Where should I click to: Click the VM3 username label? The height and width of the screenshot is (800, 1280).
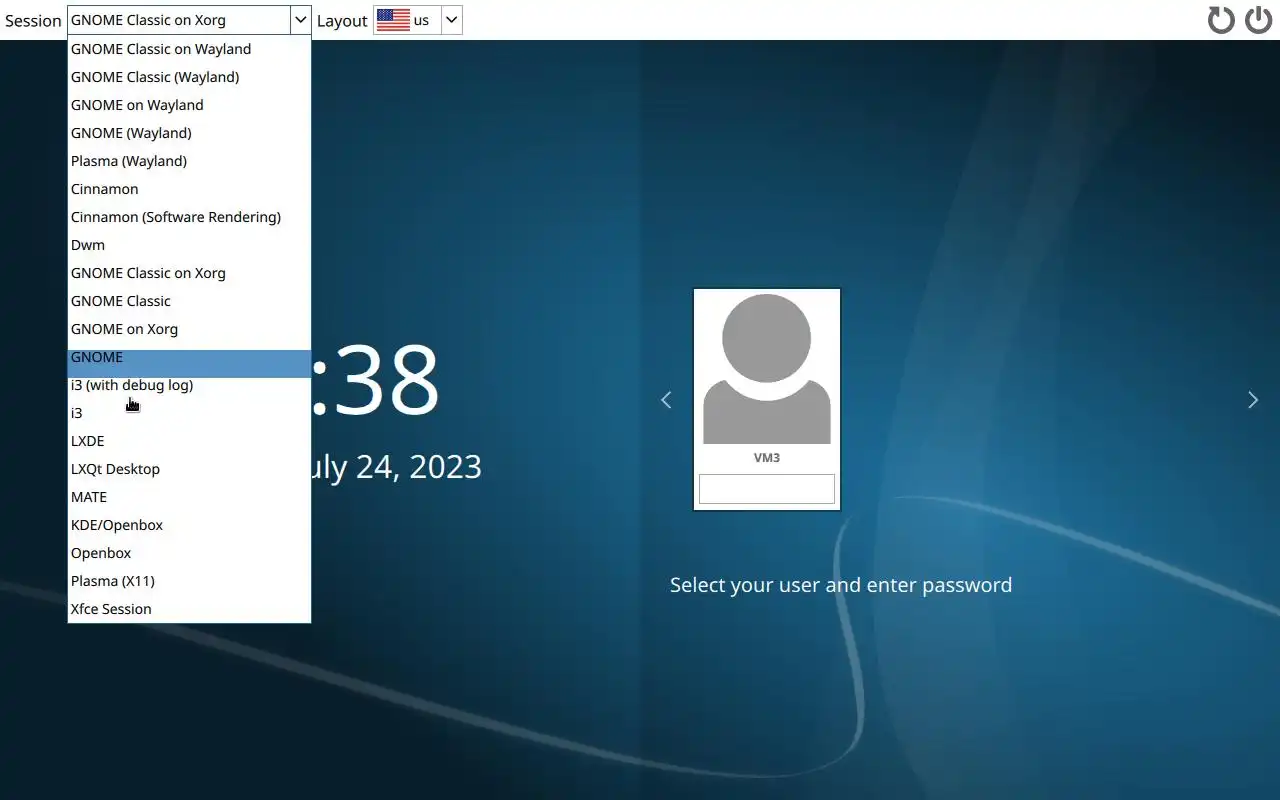[x=767, y=458]
